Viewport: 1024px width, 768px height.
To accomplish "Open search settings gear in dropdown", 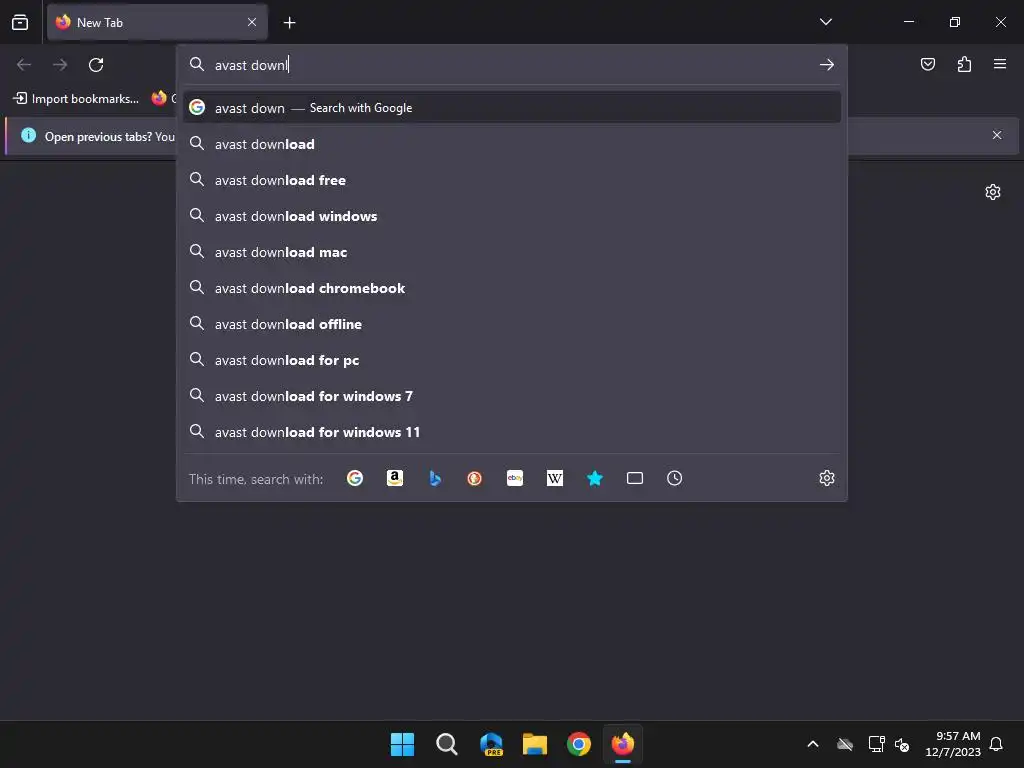I will [x=827, y=478].
